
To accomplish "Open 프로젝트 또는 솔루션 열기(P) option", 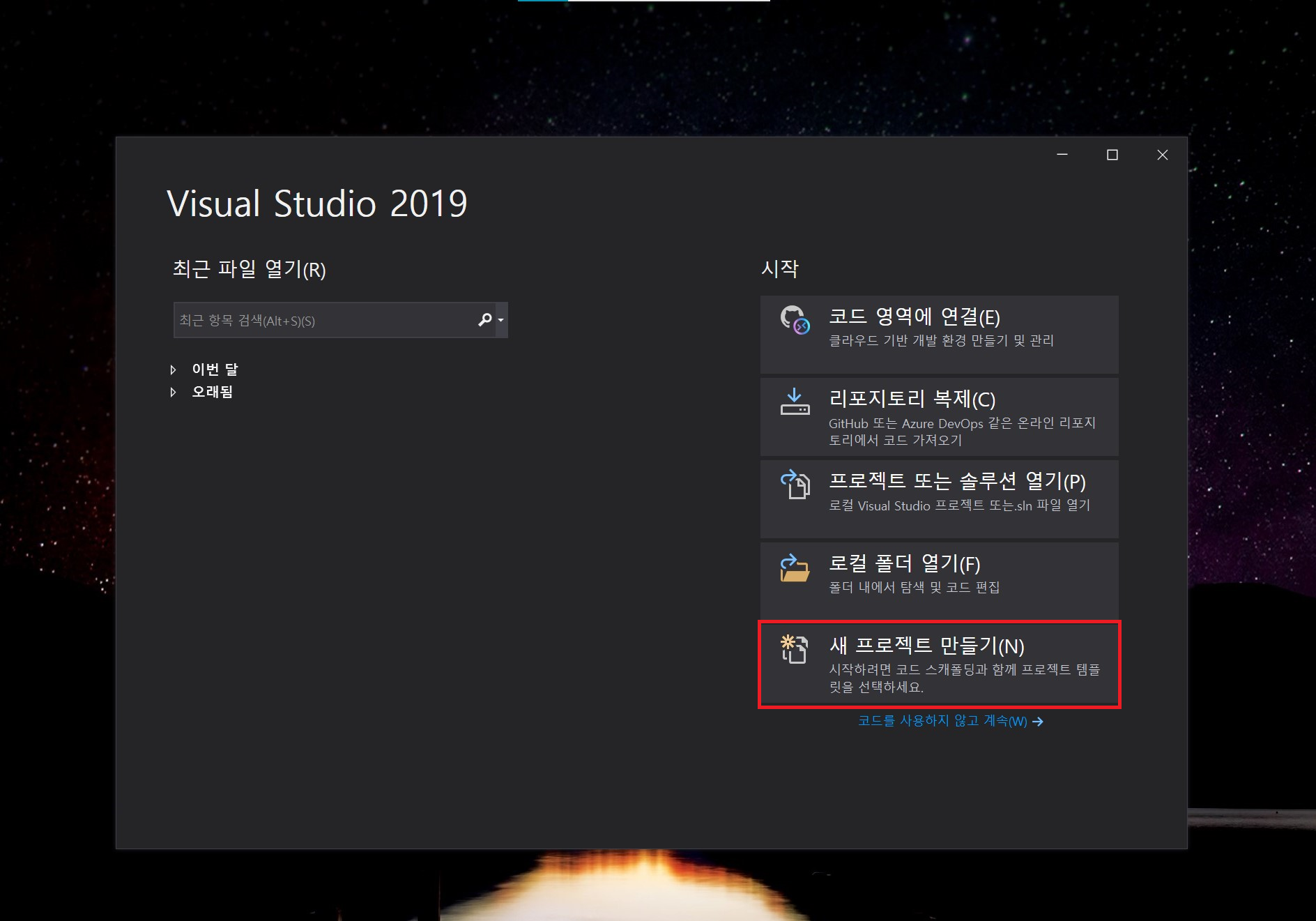I will [939, 498].
